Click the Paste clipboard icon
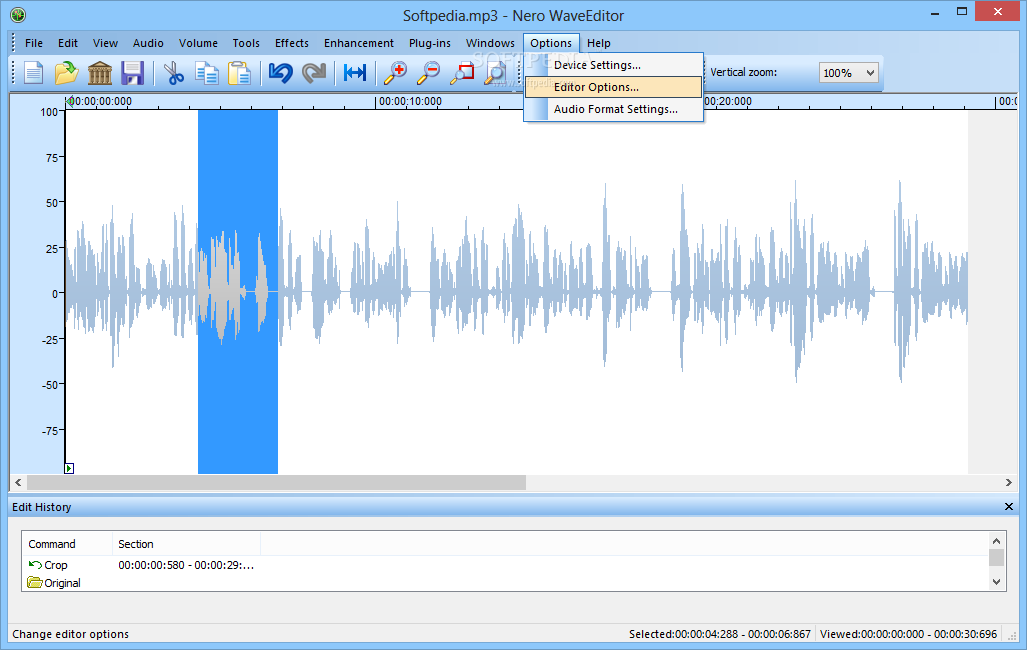Screen dimensions: 1027x650 (239, 73)
